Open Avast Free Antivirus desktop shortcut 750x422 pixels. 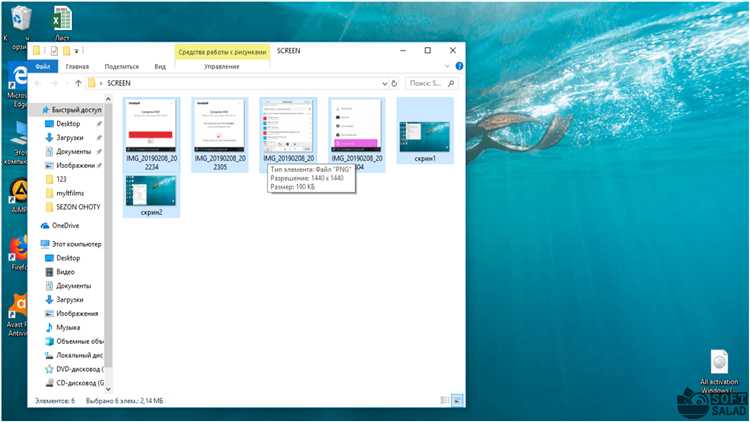point(17,306)
